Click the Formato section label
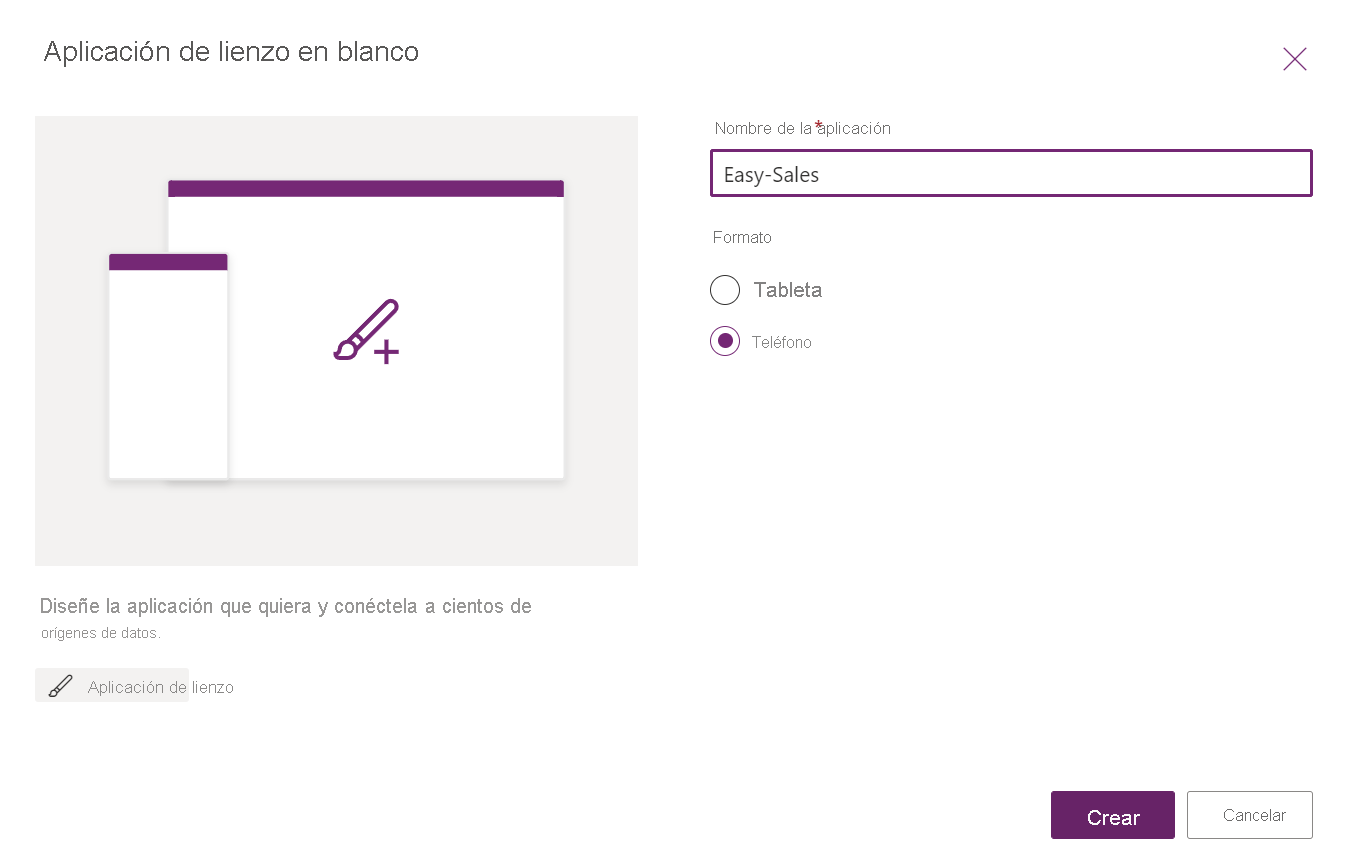Image resolution: width=1348 pixels, height=855 pixels. pos(742,237)
